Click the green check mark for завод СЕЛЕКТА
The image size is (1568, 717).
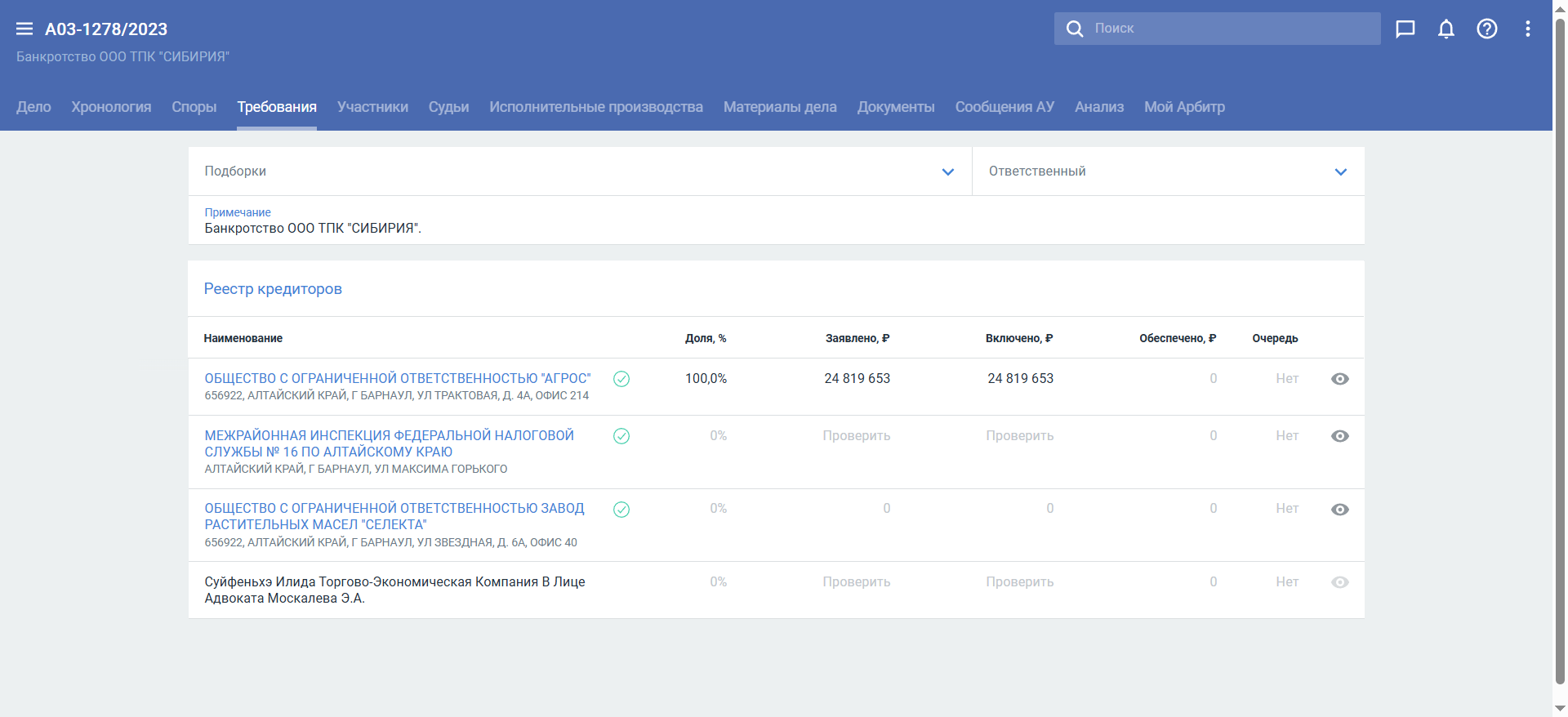click(x=621, y=510)
